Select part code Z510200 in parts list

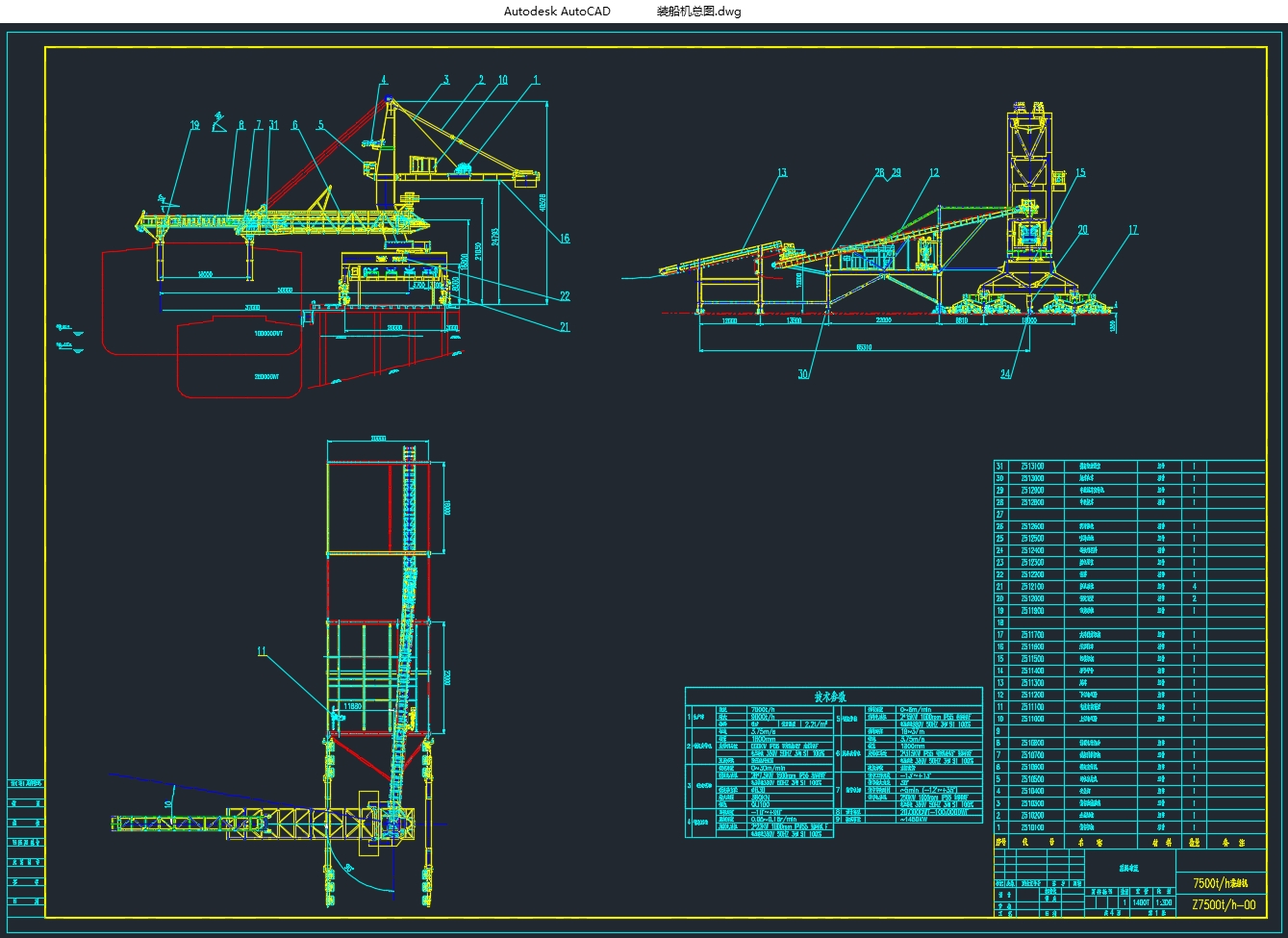(x=1033, y=815)
